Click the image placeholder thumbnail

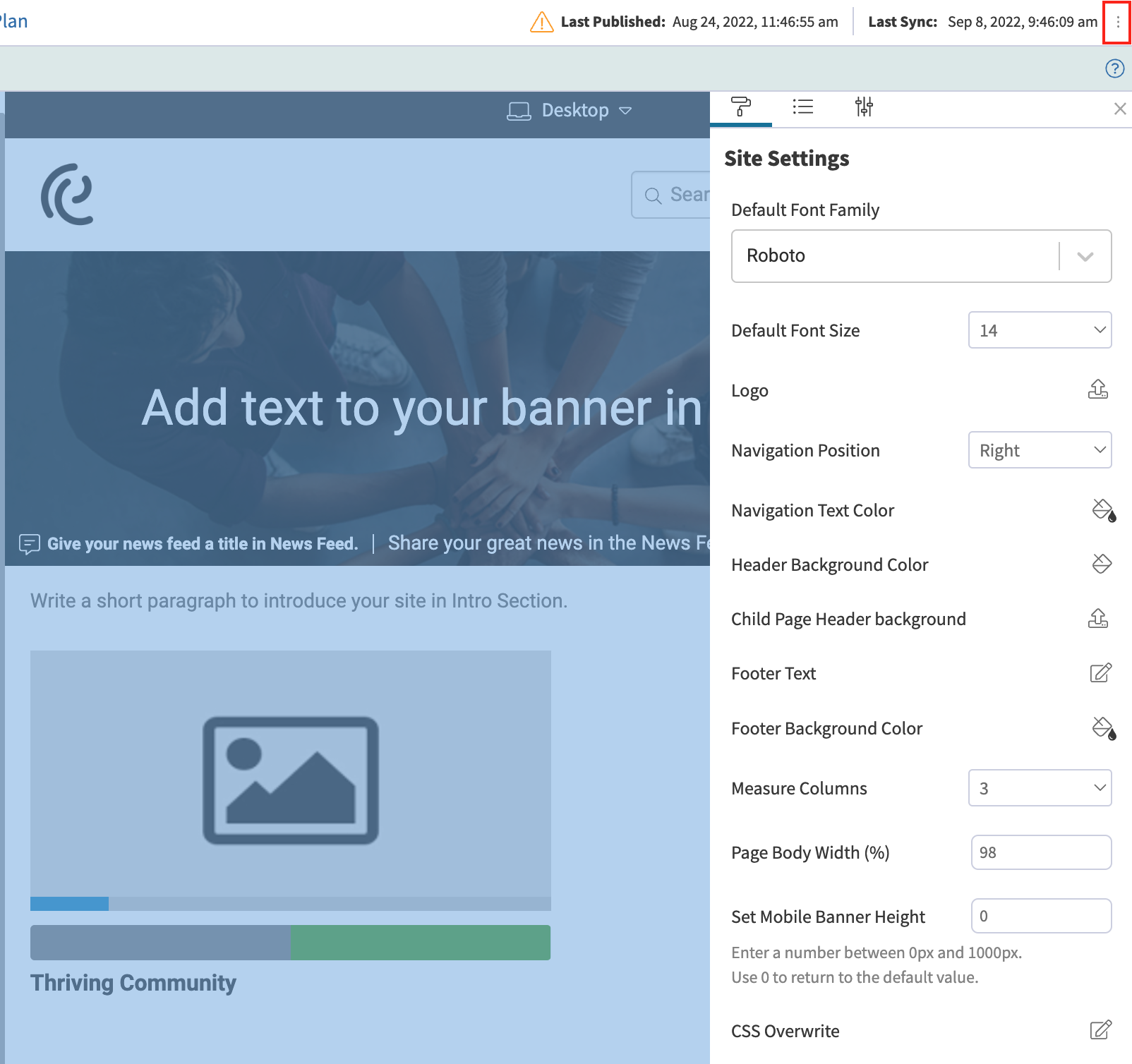tap(291, 780)
